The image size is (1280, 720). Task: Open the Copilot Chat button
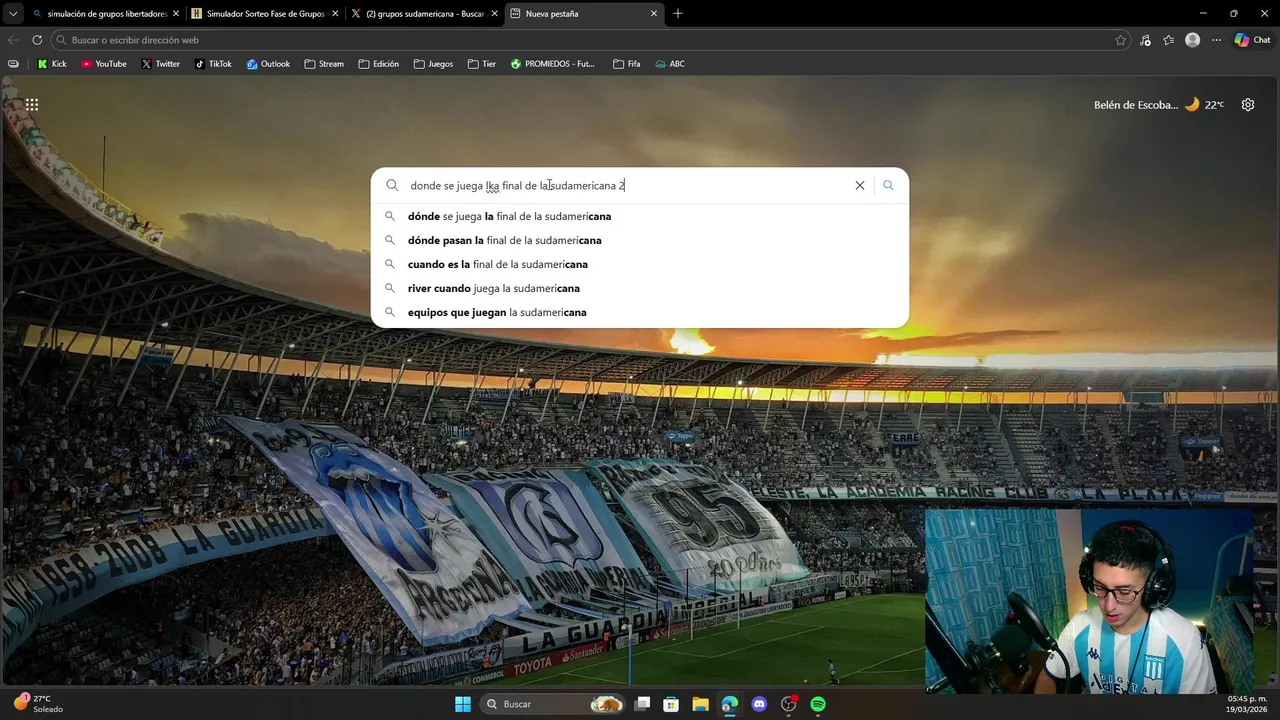click(1254, 40)
